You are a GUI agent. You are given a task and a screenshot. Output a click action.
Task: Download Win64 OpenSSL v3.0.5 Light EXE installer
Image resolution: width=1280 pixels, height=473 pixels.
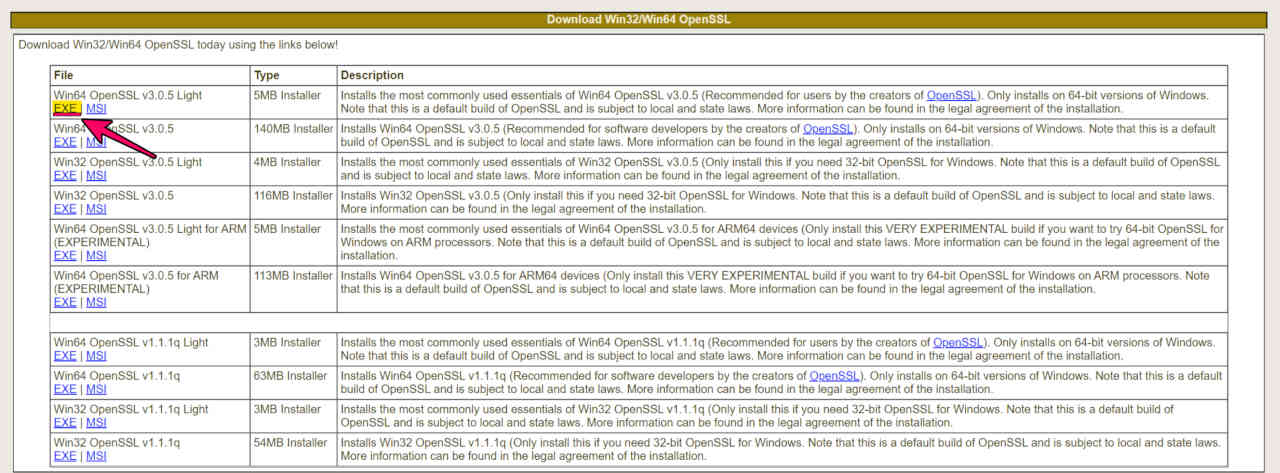tap(65, 109)
